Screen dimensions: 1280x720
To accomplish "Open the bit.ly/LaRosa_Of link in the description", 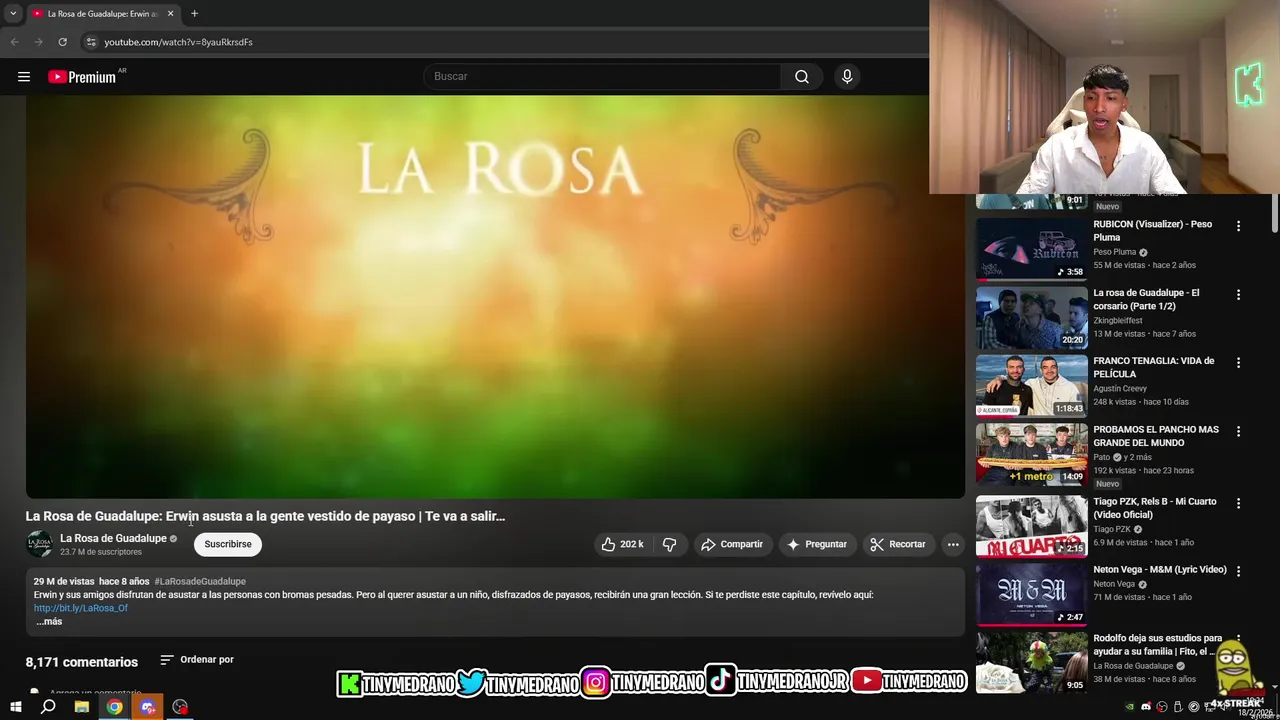I will point(81,608).
